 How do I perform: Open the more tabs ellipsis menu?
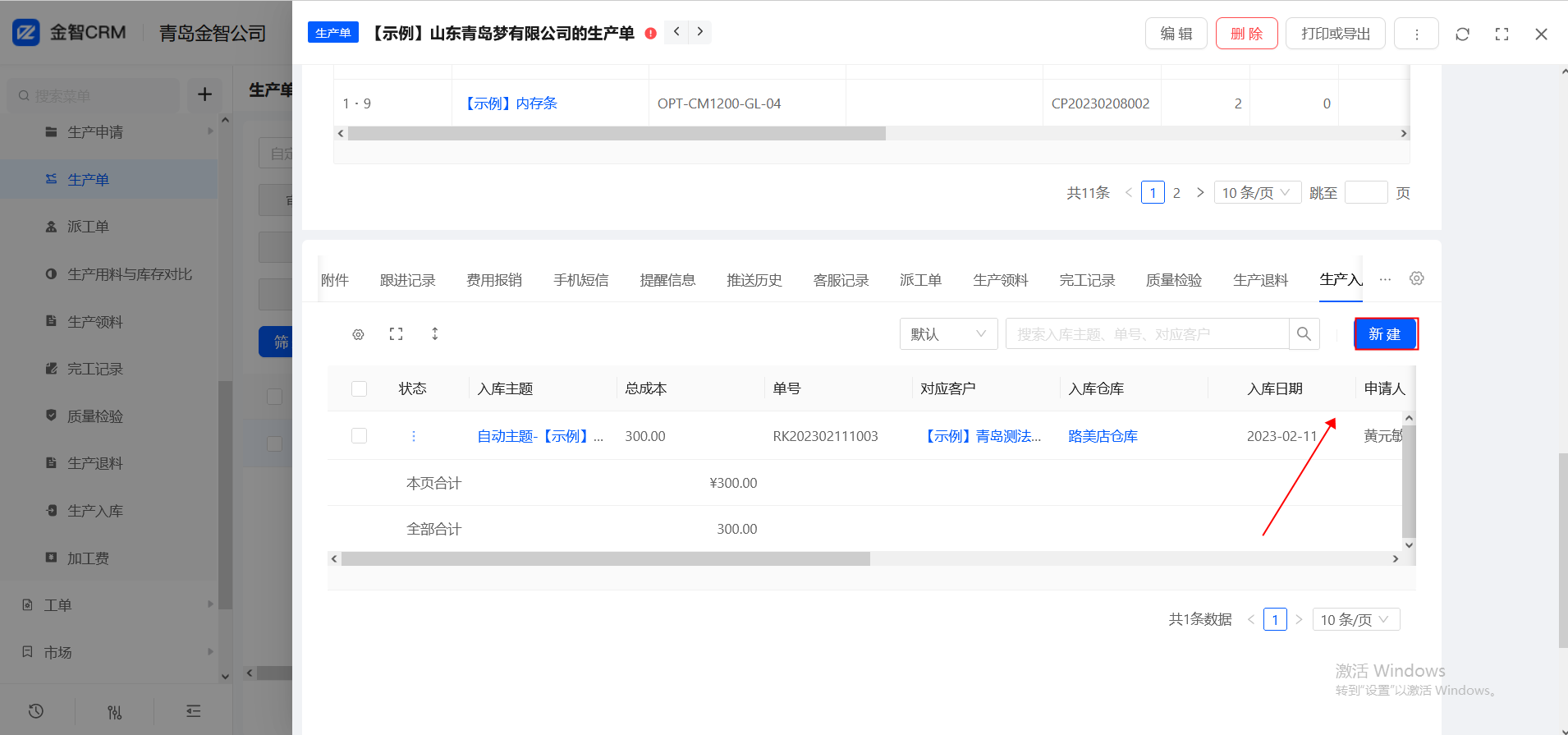(1385, 279)
